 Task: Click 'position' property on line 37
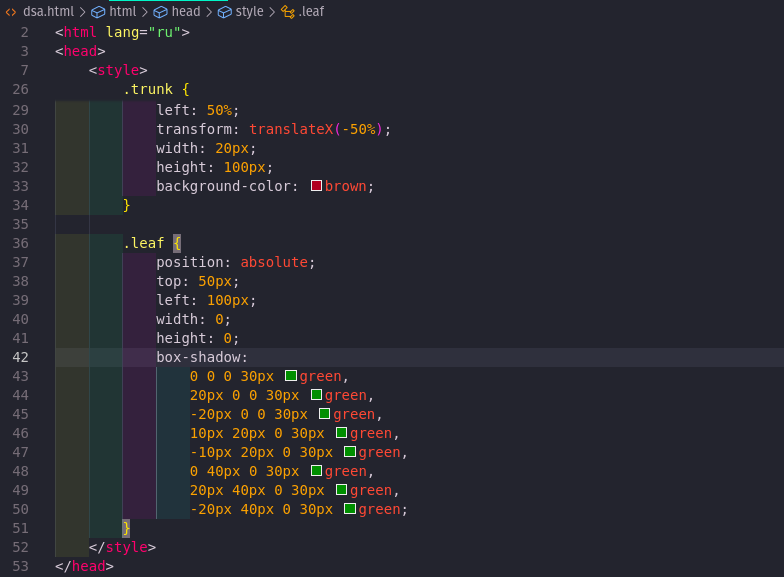click(x=190, y=262)
